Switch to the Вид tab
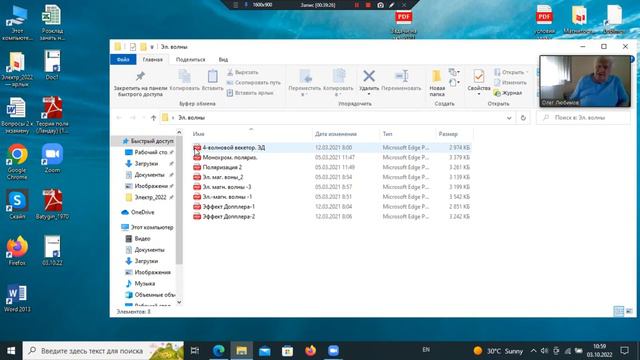 (223, 60)
